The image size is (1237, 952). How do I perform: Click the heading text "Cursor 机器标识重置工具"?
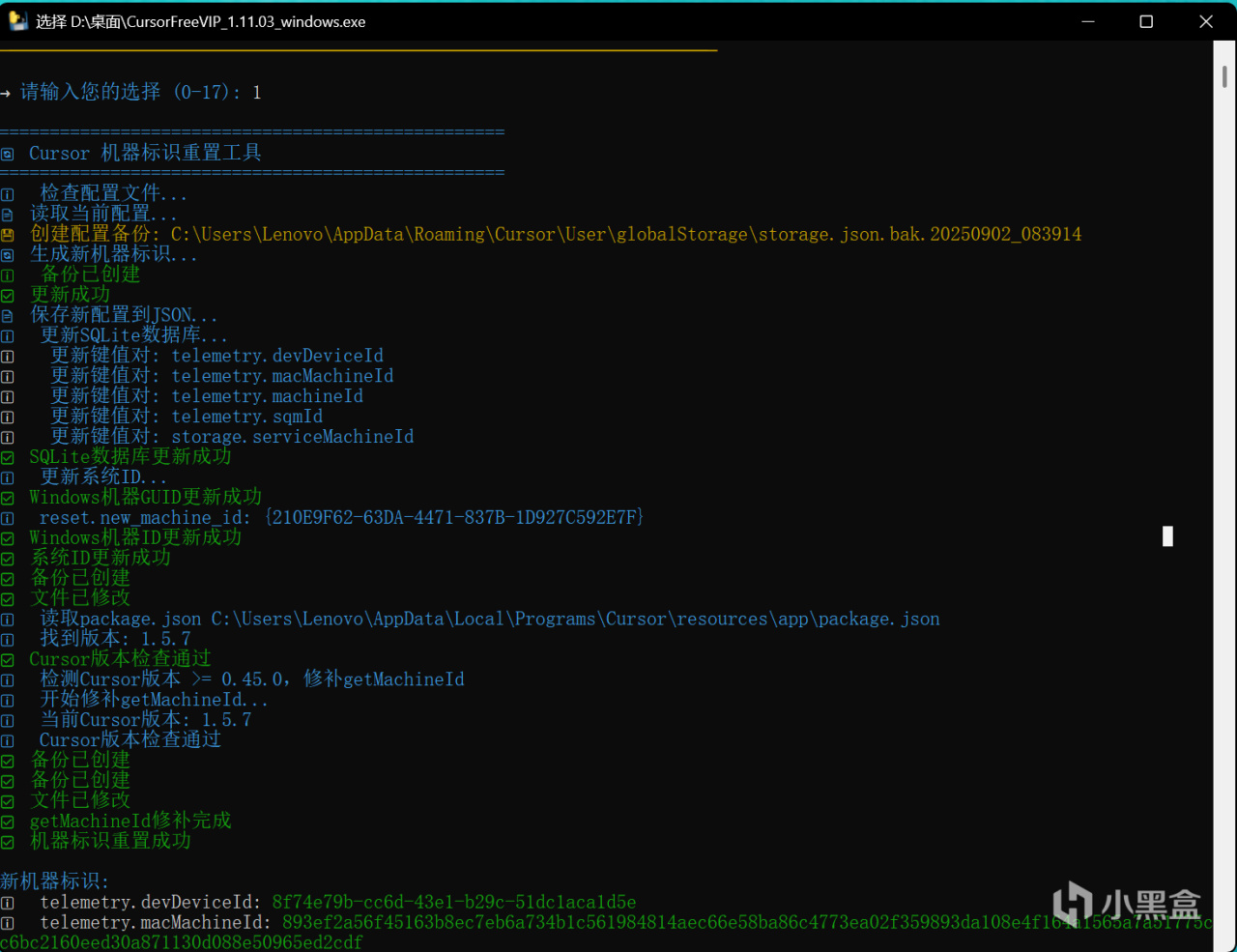145,153
